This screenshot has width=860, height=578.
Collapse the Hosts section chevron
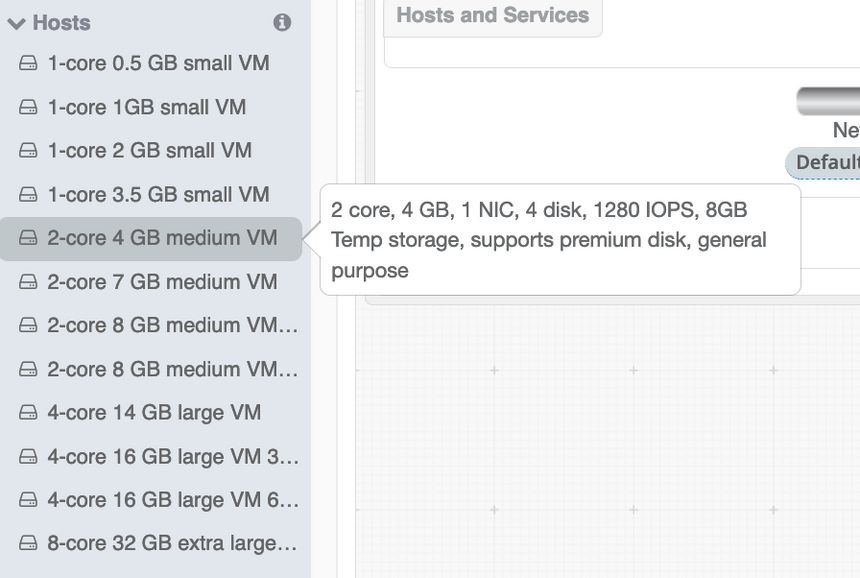coord(16,23)
